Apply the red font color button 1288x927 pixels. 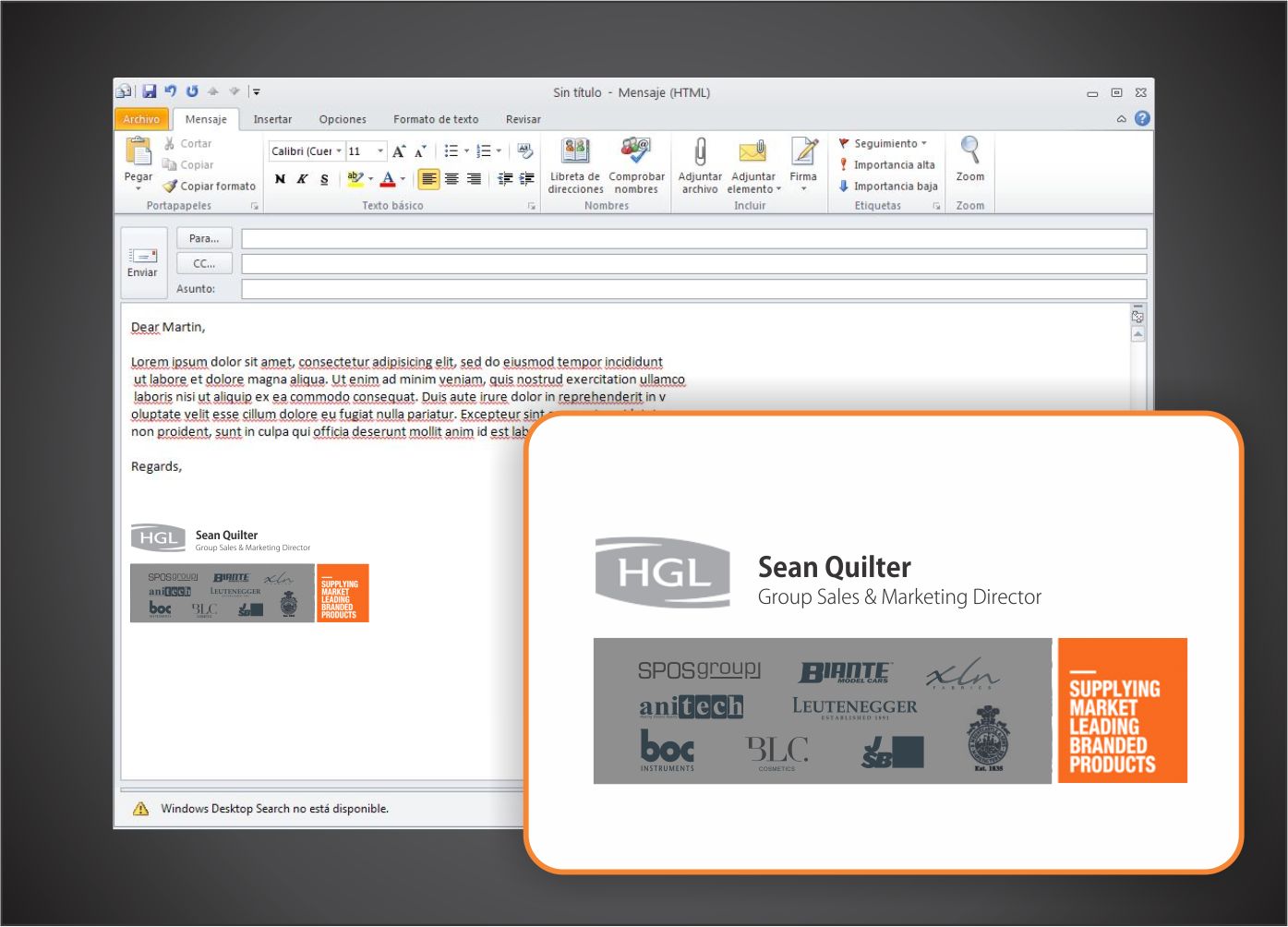pyautogui.click(x=388, y=179)
